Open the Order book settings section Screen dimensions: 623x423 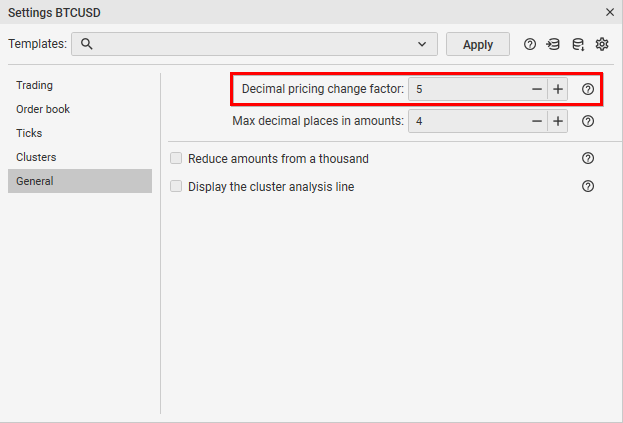[x=79, y=109]
